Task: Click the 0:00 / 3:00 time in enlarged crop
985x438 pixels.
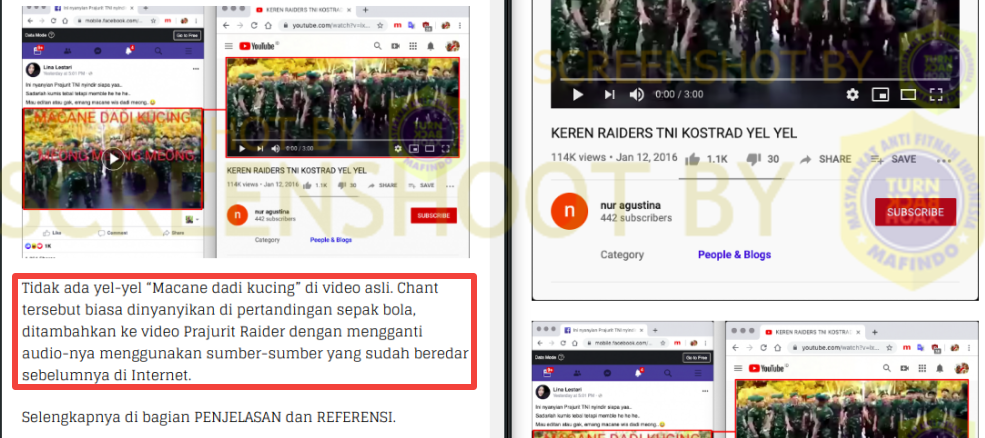Action: pos(679,94)
